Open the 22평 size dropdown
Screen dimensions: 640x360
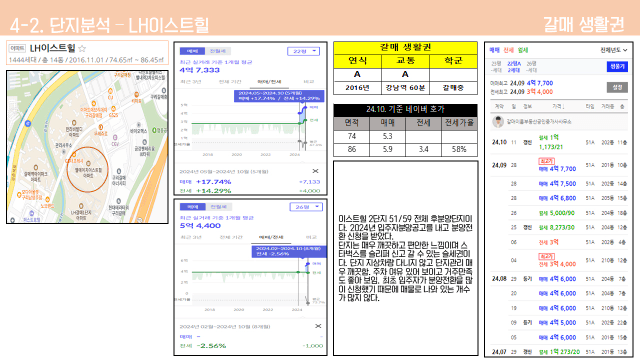(x=303, y=51)
